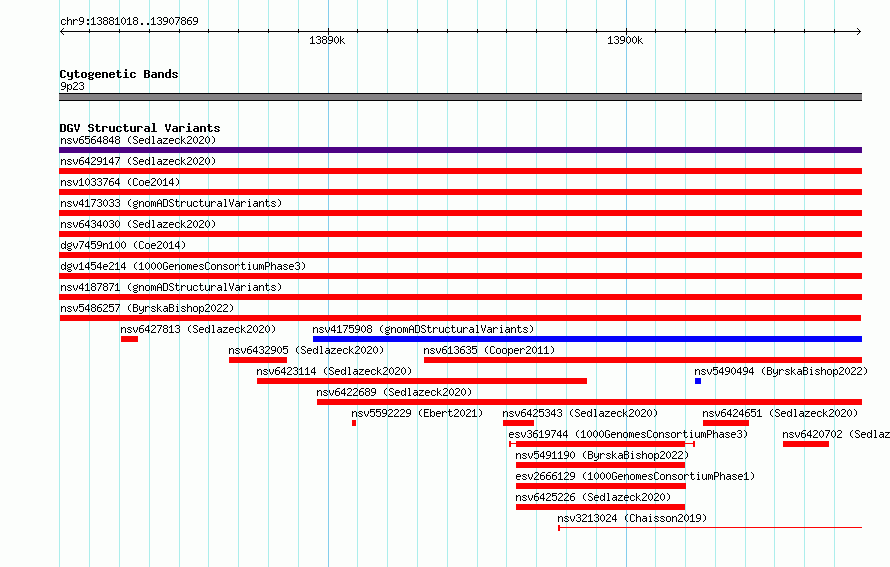Image resolution: width=890 pixels, height=567 pixels.
Task: Click the left arrow on the ruler
Action: coord(62,31)
